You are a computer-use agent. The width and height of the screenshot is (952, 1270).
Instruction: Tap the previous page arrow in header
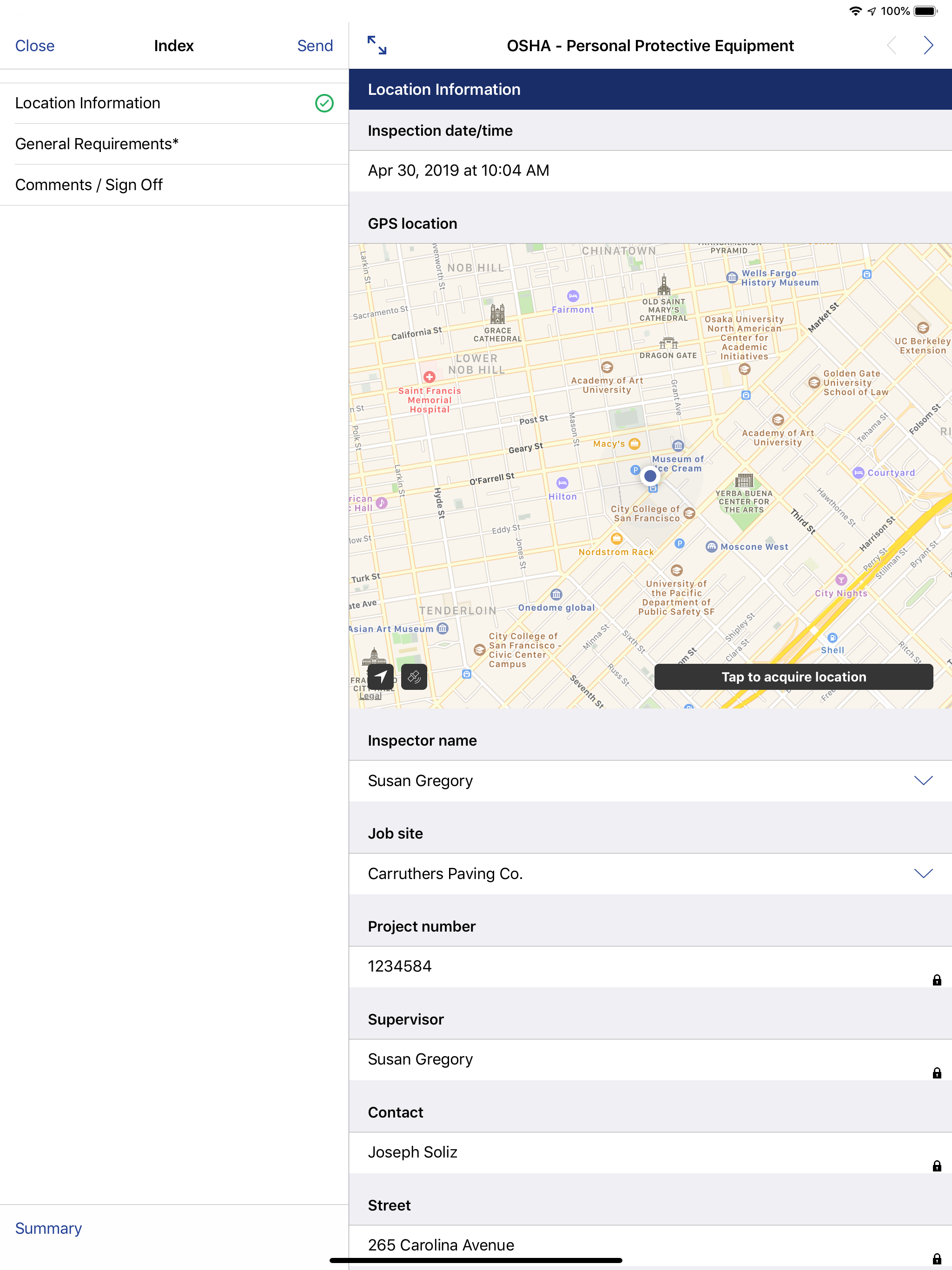892,46
